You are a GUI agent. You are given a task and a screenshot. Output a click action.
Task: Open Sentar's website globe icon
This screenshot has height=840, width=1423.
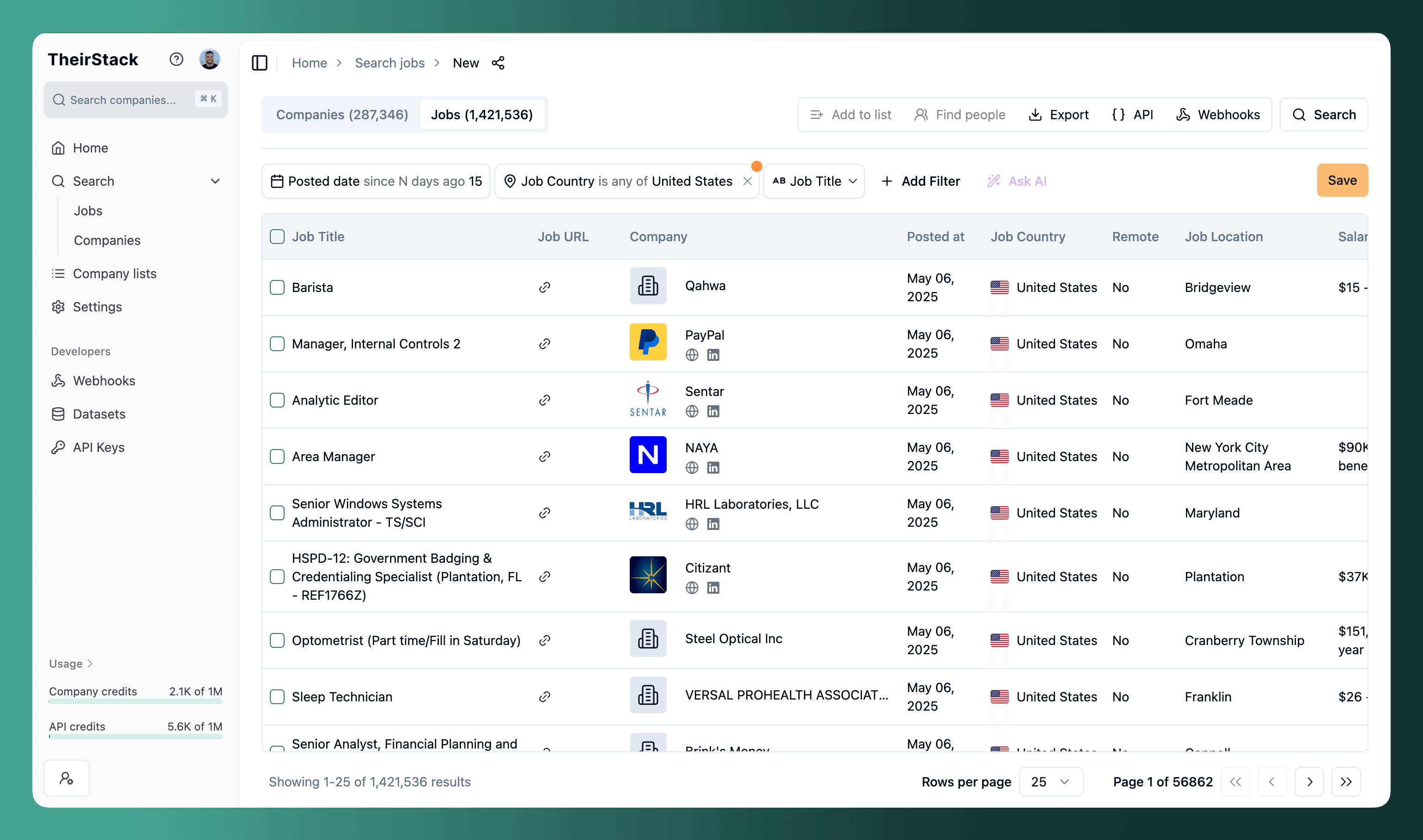coord(692,412)
